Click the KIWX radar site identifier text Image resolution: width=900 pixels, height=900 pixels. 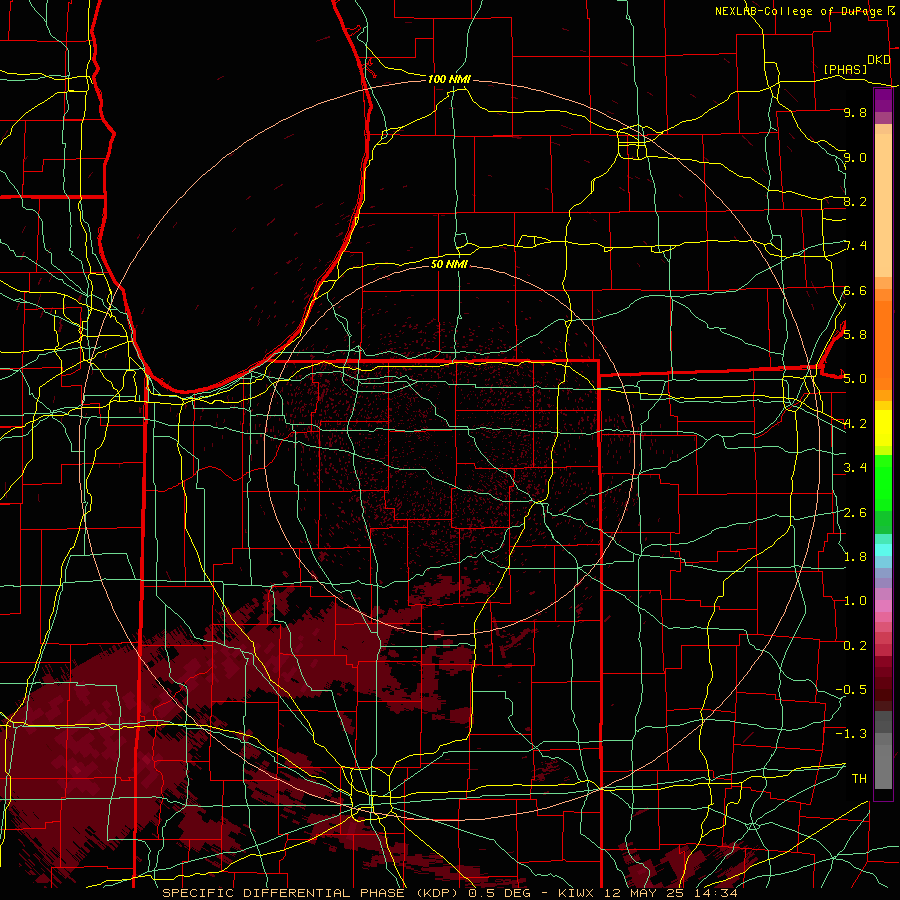[577, 893]
